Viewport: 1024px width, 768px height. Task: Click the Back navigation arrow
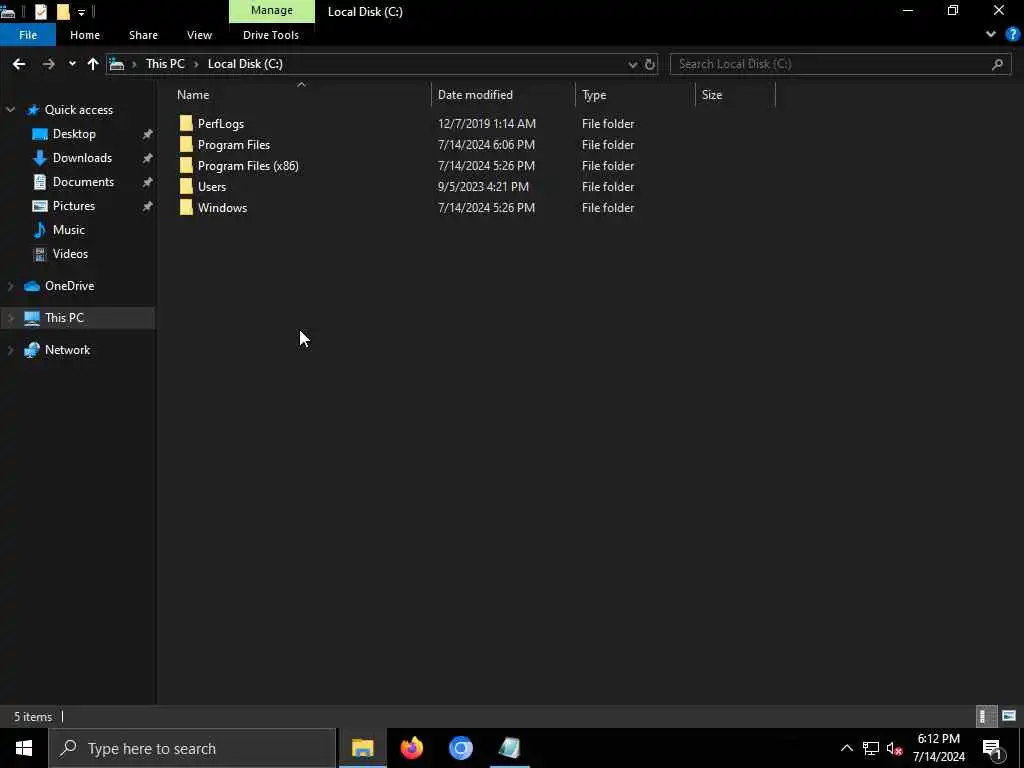click(x=19, y=64)
